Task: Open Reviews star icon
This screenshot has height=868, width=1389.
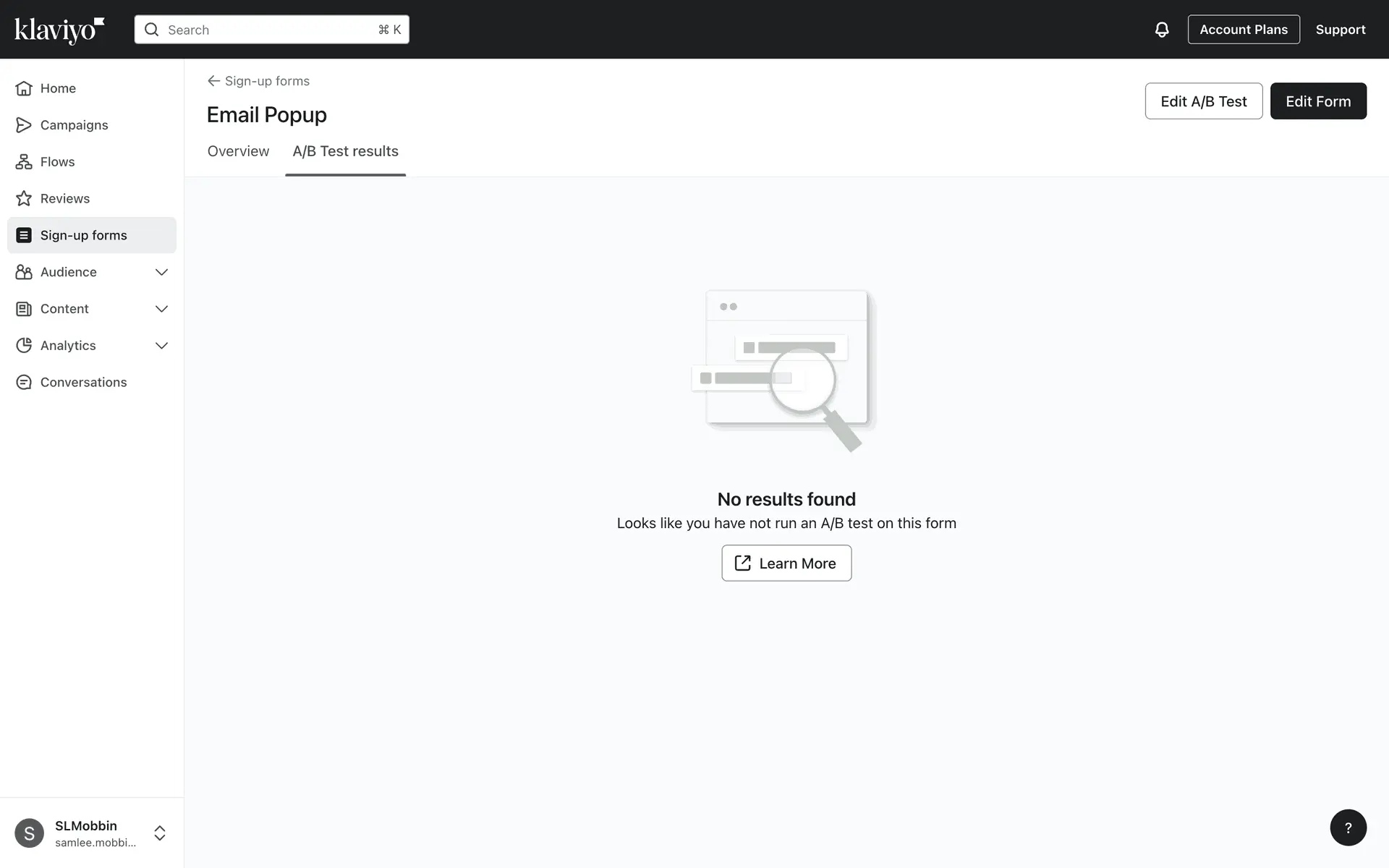Action: (24, 199)
